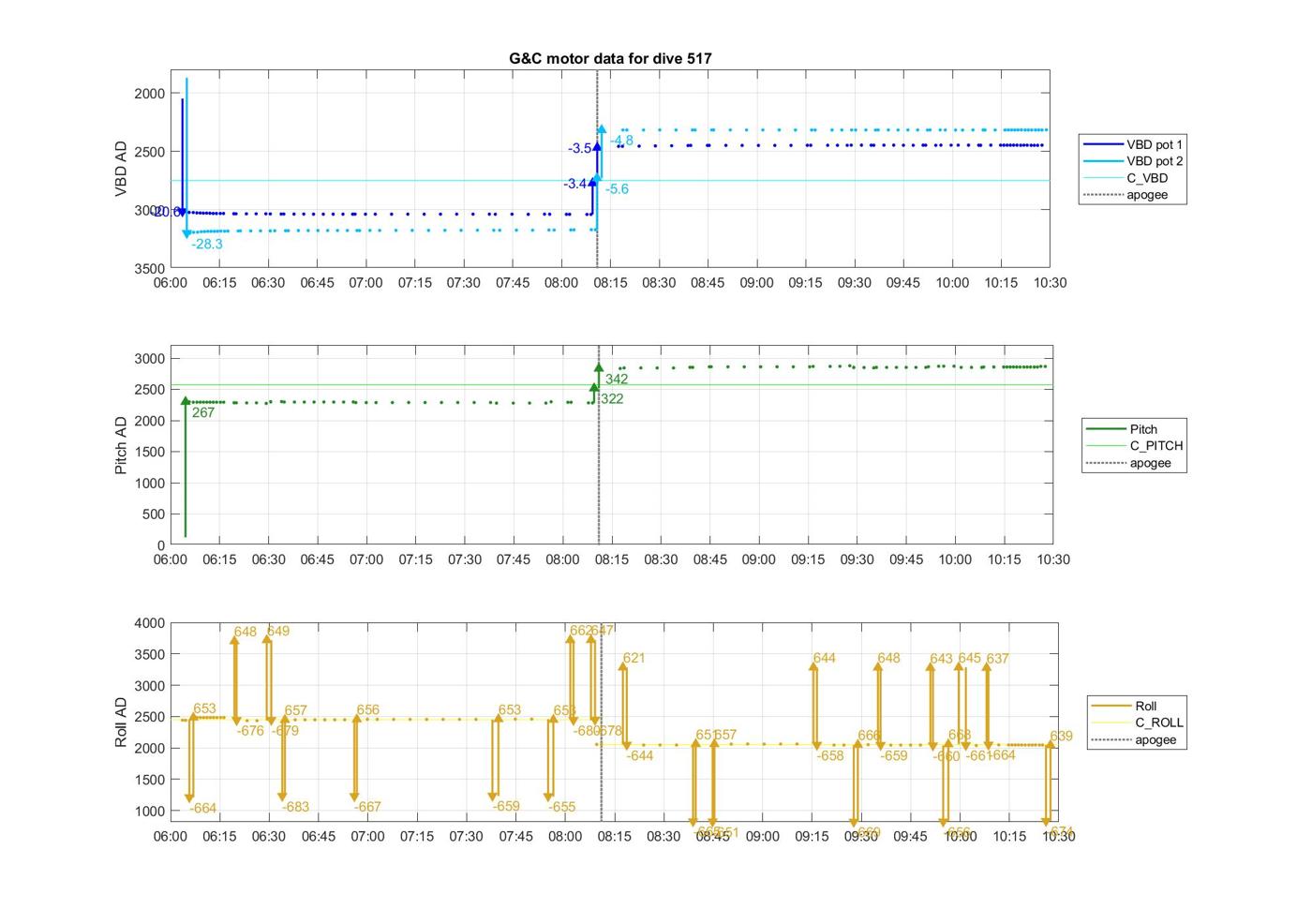Click the '-667' annotation on the Roll plot
This screenshot has height=924, width=1312.
click(367, 808)
